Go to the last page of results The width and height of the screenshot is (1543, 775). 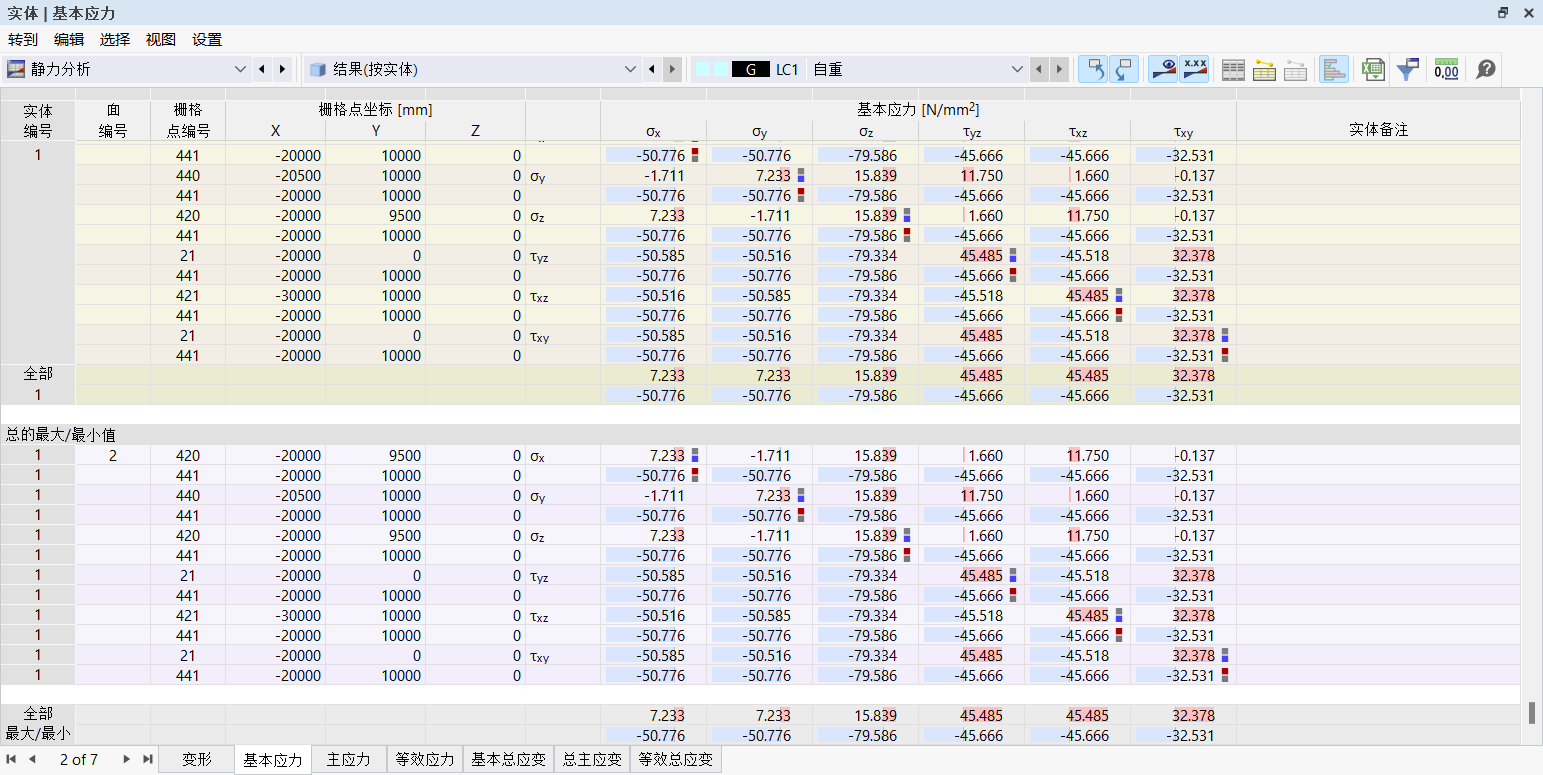[147, 760]
